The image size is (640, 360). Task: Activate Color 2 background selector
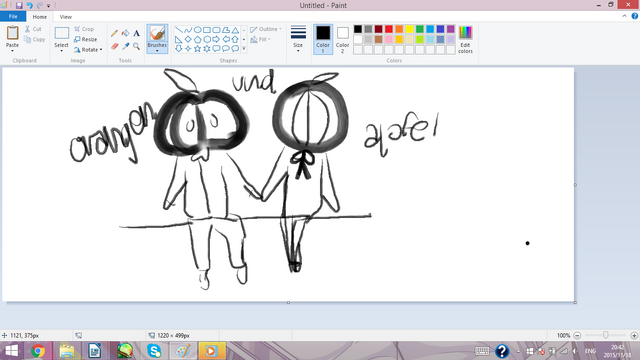tap(342, 39)
